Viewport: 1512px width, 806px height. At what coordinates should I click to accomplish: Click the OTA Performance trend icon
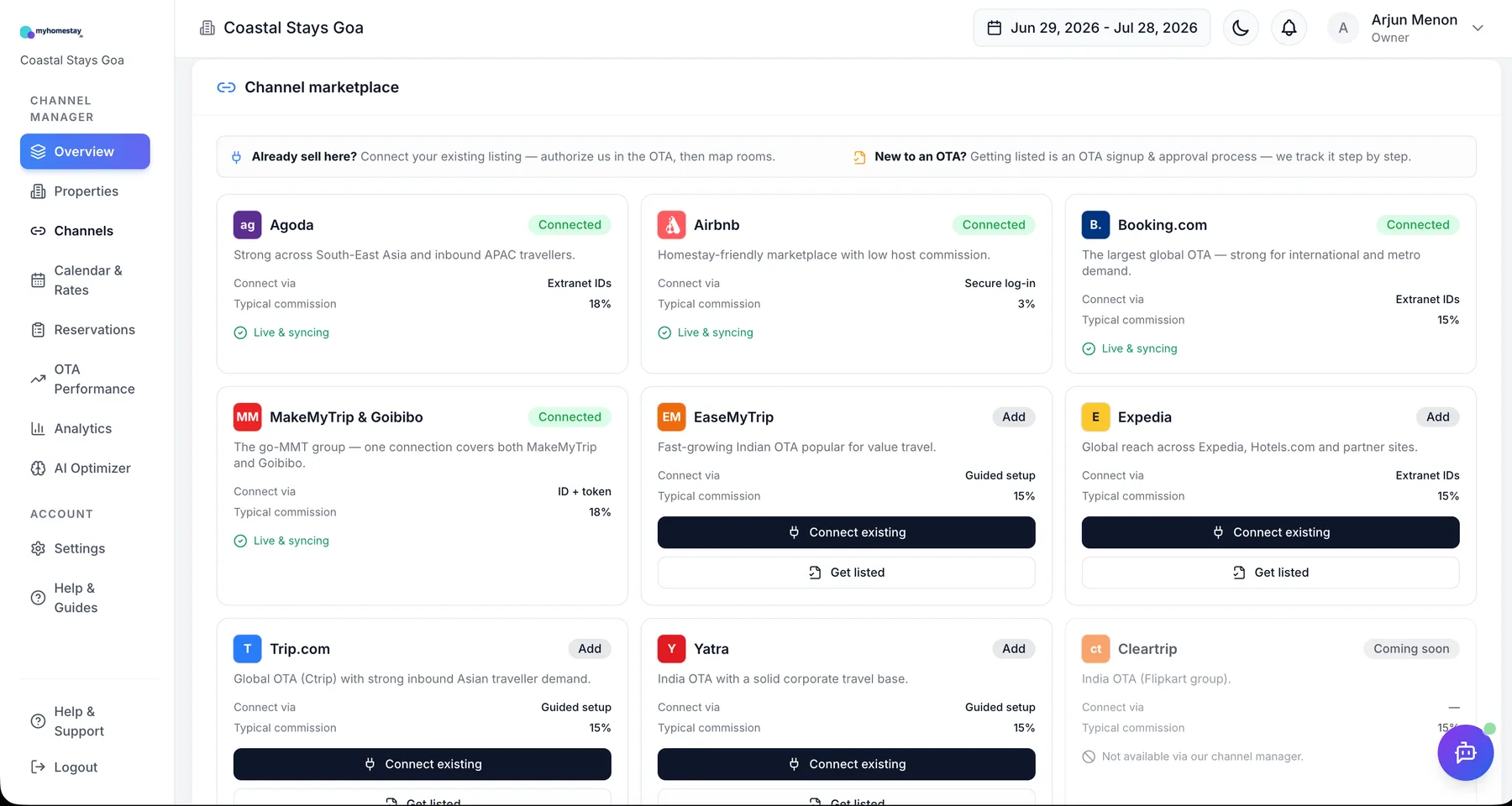point(38,379)
